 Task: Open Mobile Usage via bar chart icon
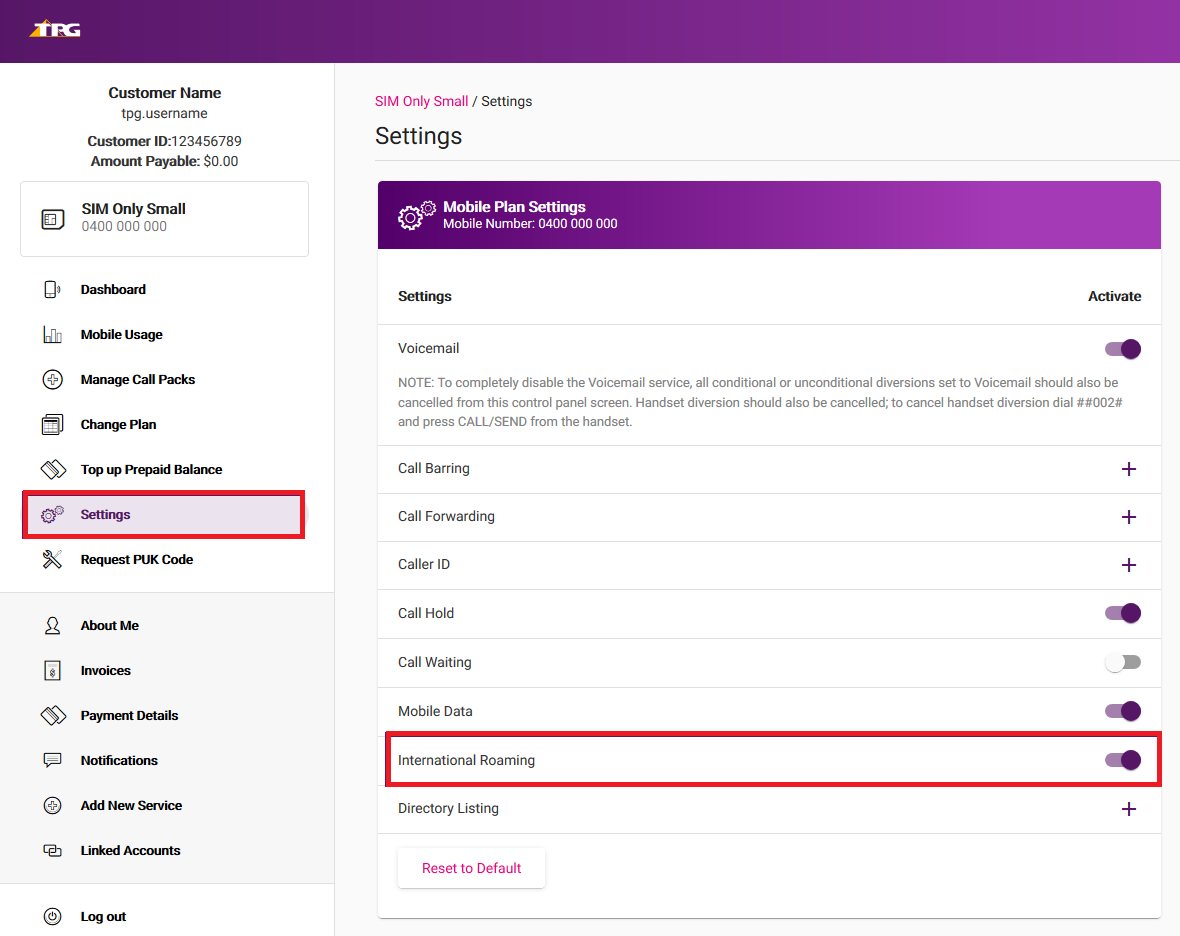coord(53,334)
